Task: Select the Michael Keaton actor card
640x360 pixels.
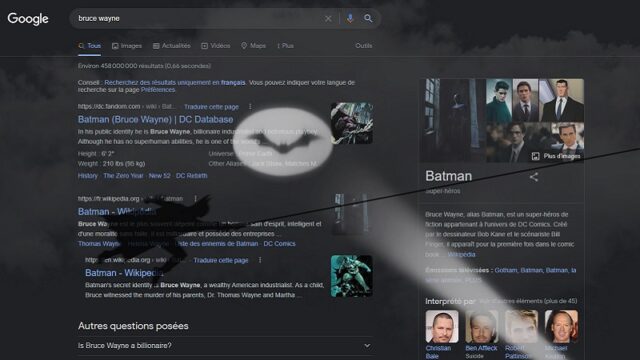Action: coord(561,334)
